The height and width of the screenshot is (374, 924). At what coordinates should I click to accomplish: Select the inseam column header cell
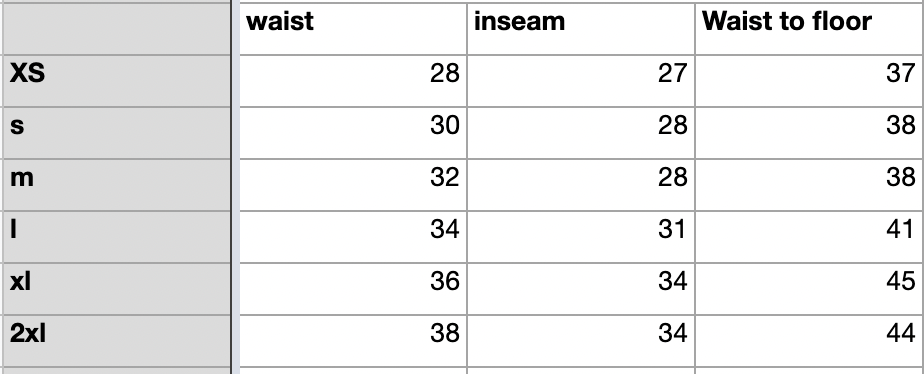[581, 29]
